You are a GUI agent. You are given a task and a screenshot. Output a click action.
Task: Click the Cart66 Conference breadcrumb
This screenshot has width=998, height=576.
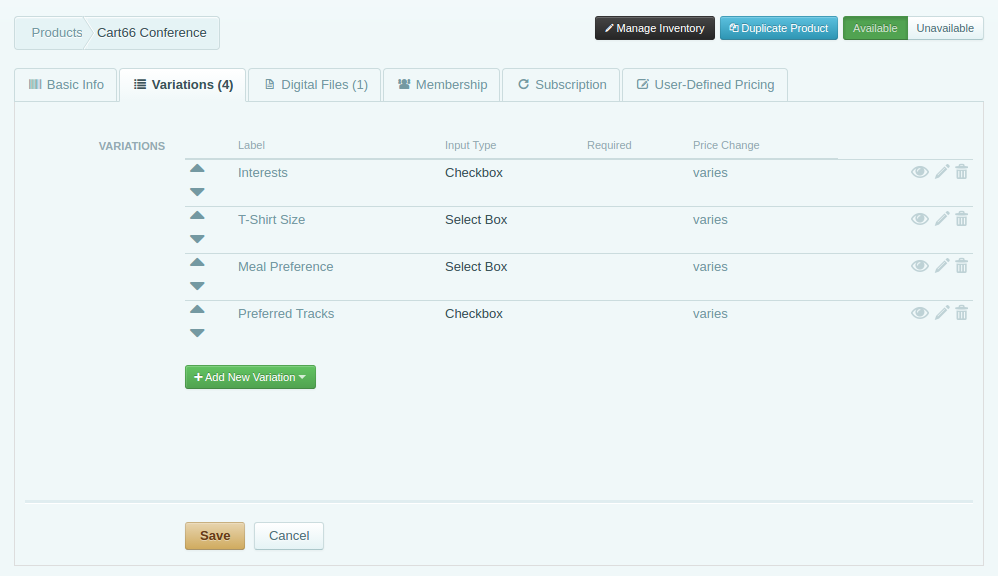pos(152,32)
